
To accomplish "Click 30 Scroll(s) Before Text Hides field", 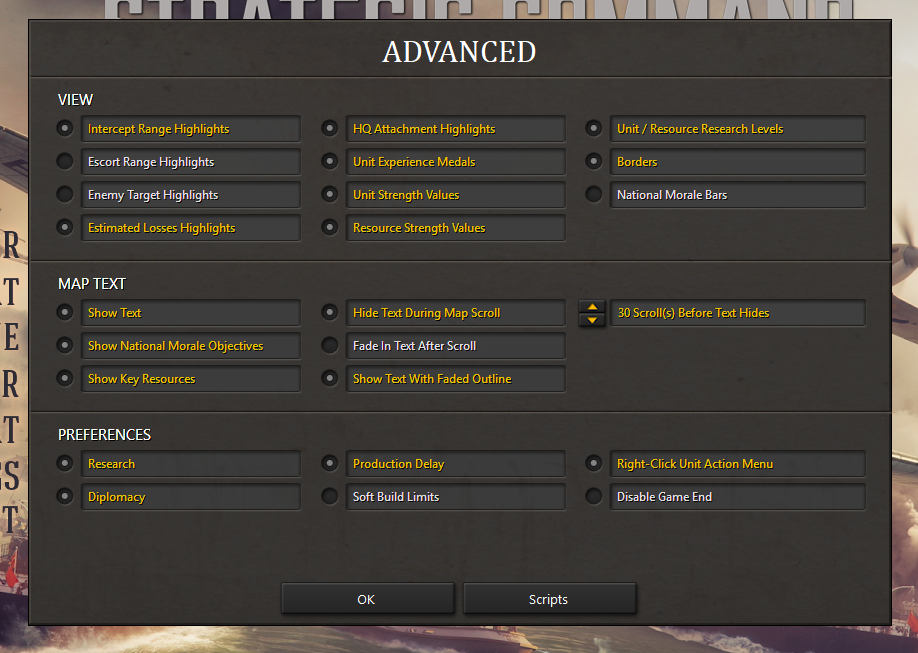I will pyautogui.click(x=738, y=313).
